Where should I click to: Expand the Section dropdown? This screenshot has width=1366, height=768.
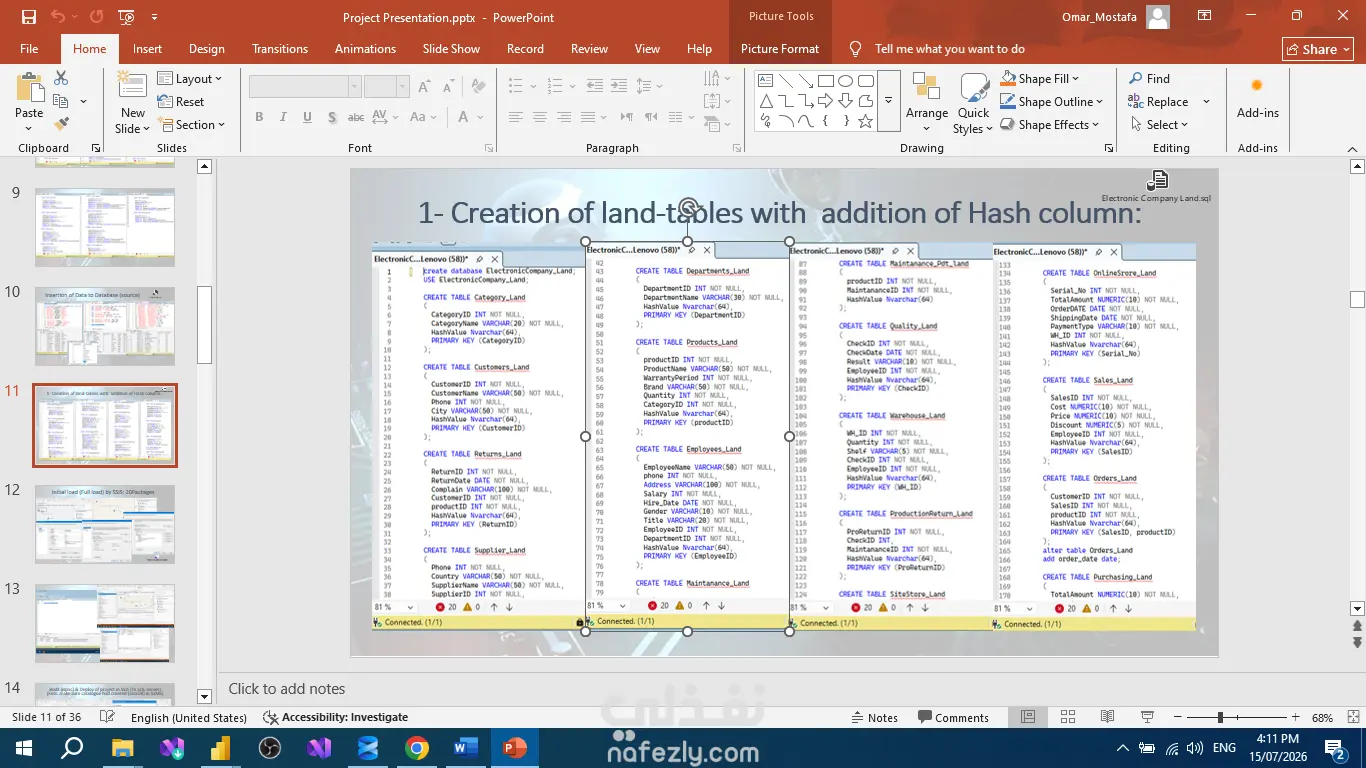pyautogui.click(x=191, y=125)
